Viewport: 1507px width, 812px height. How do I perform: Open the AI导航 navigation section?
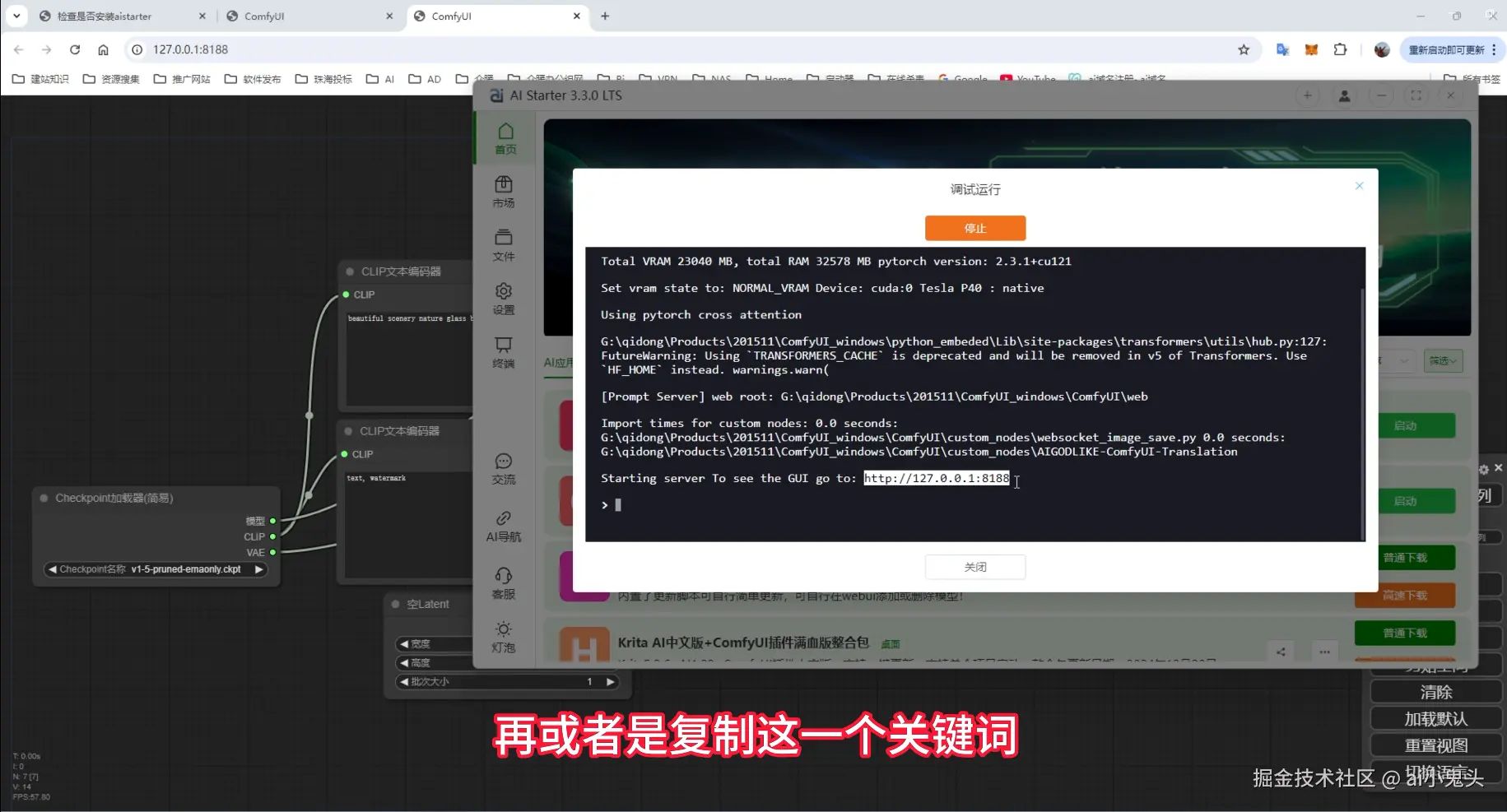505,527
